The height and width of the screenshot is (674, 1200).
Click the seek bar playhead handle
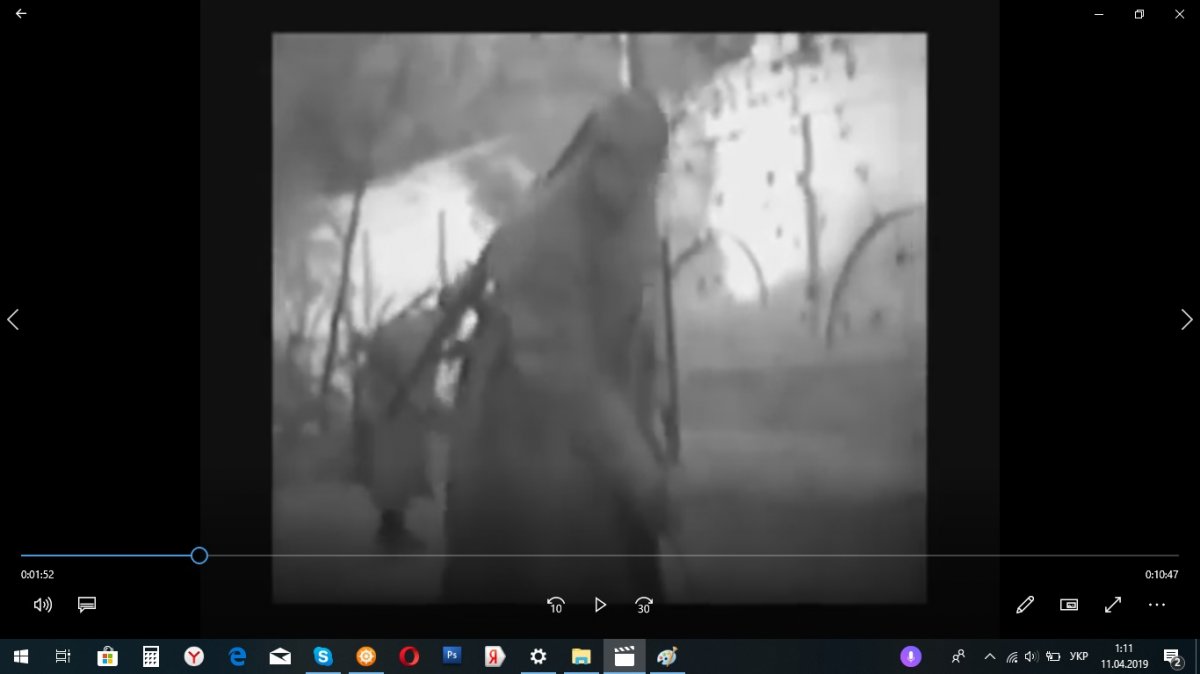199,555
